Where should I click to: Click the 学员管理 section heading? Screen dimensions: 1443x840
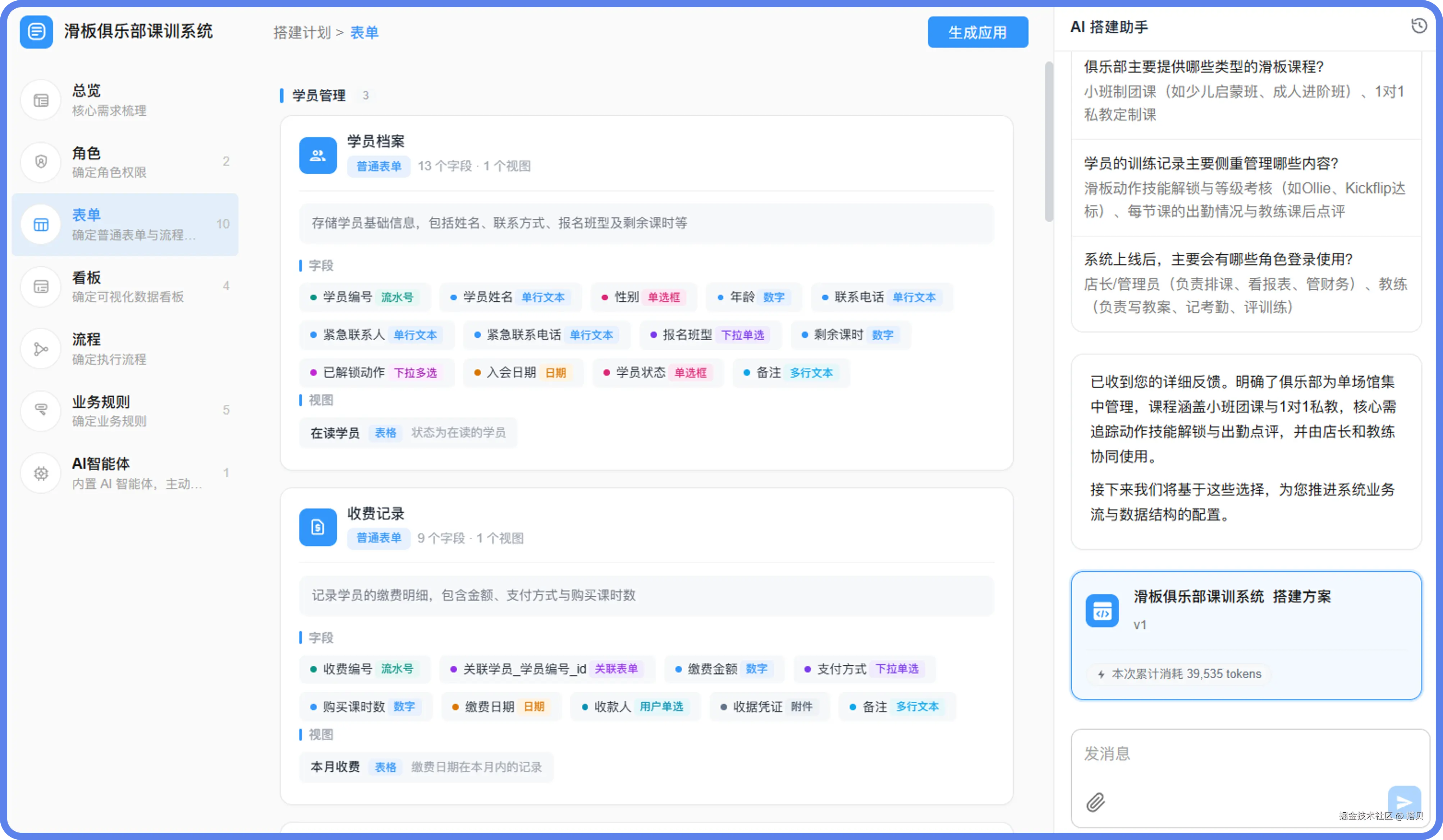pos(319,96)
